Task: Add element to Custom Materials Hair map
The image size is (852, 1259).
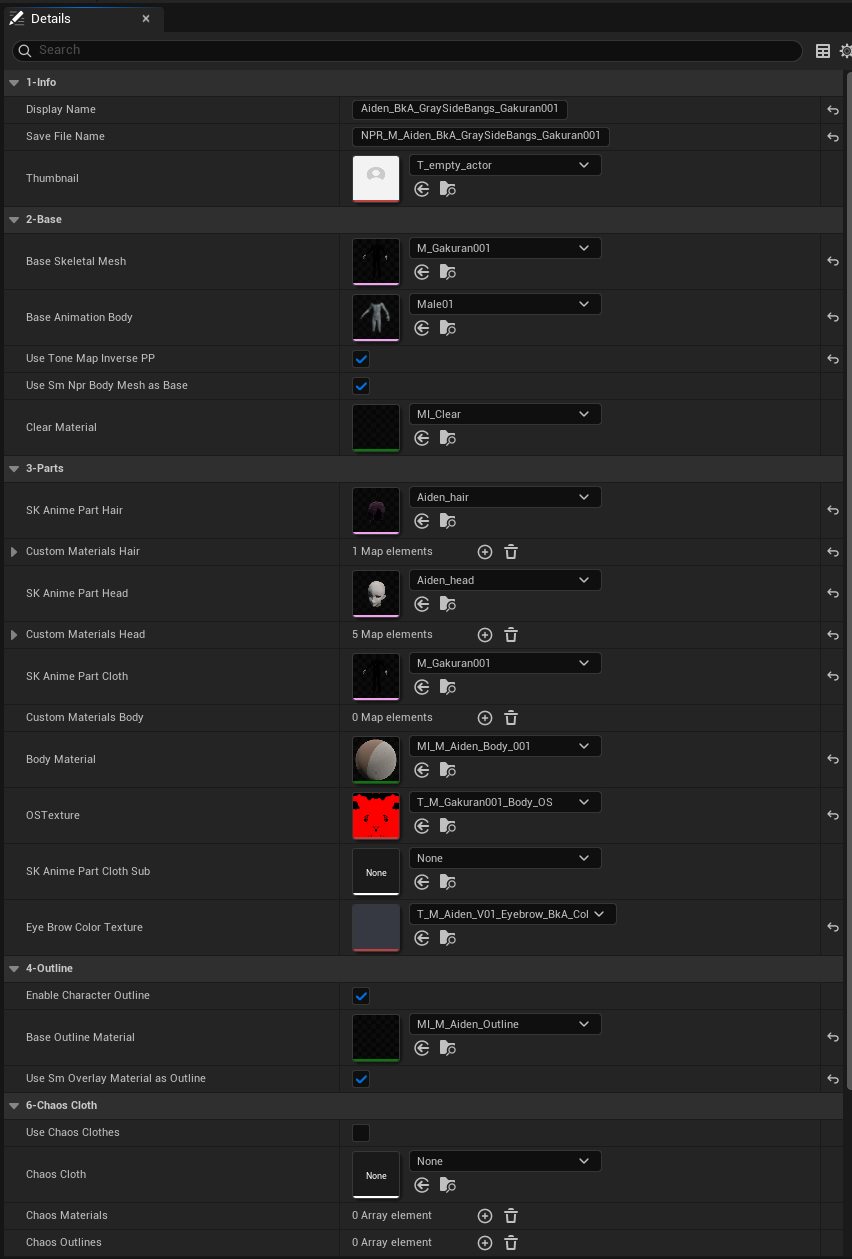Action: pyautogui.click(x=484, y=551)
